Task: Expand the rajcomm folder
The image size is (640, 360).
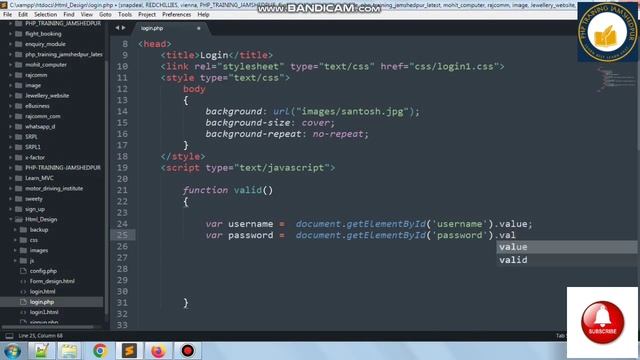Action: pos(11,75)
